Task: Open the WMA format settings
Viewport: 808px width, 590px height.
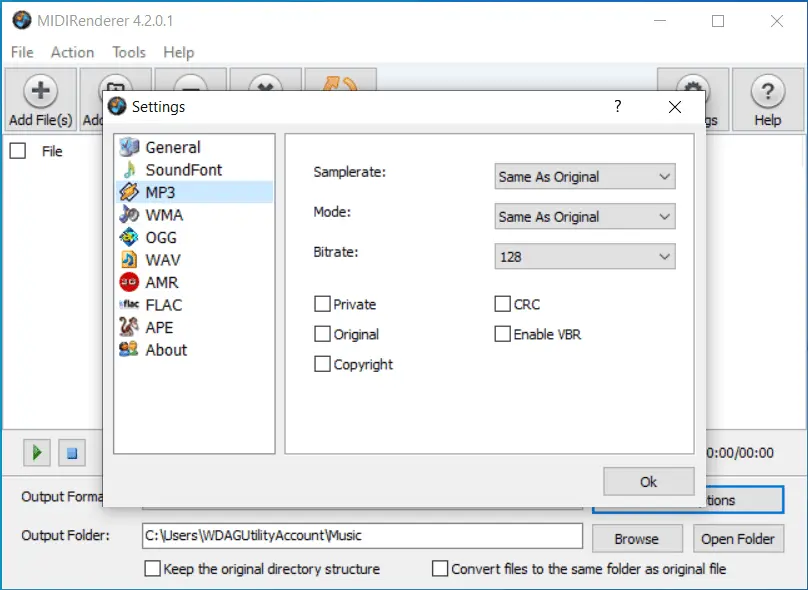Action: pyautogui.click(x=194, y=215)
